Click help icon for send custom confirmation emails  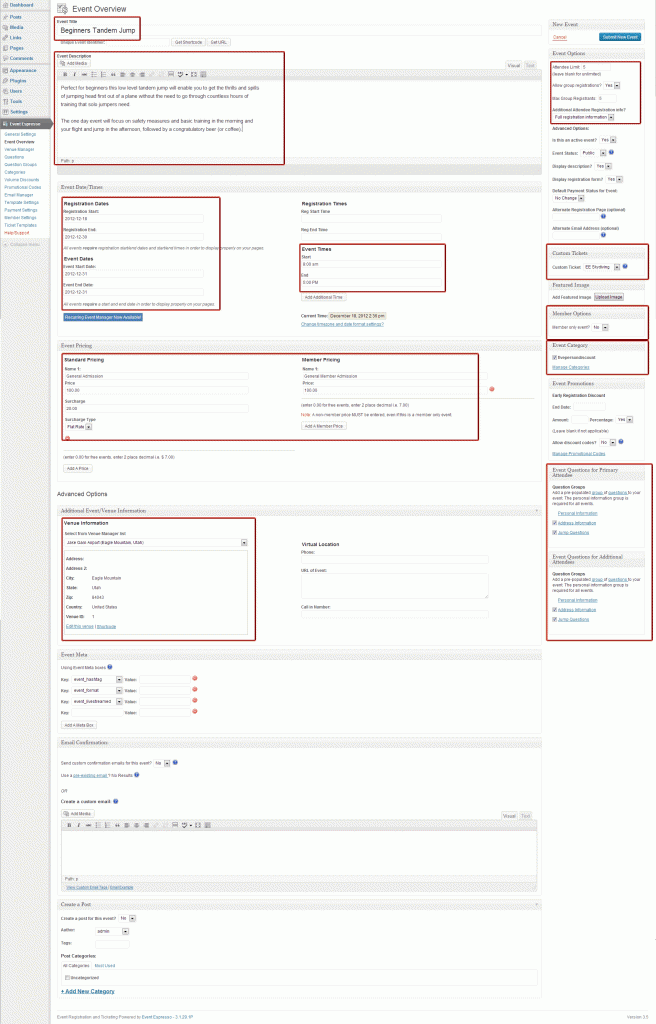click(175, 762)
